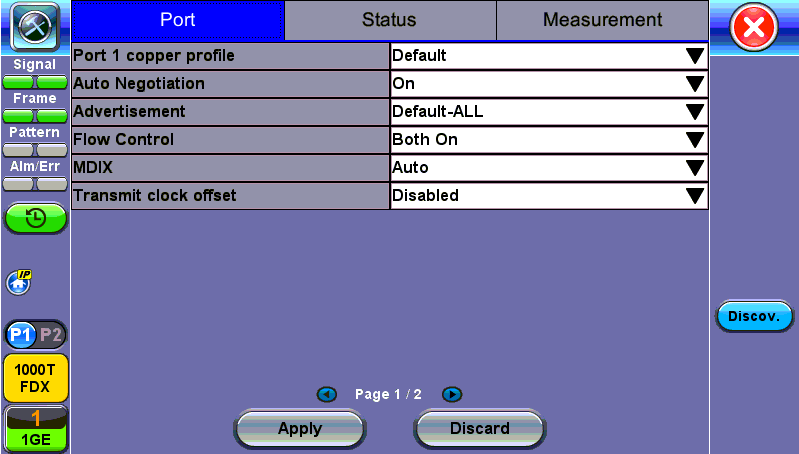Expand Port 1 copper profile dropdown
The height and width of the screenshot is (454, 799).
[x=548, y=56]
